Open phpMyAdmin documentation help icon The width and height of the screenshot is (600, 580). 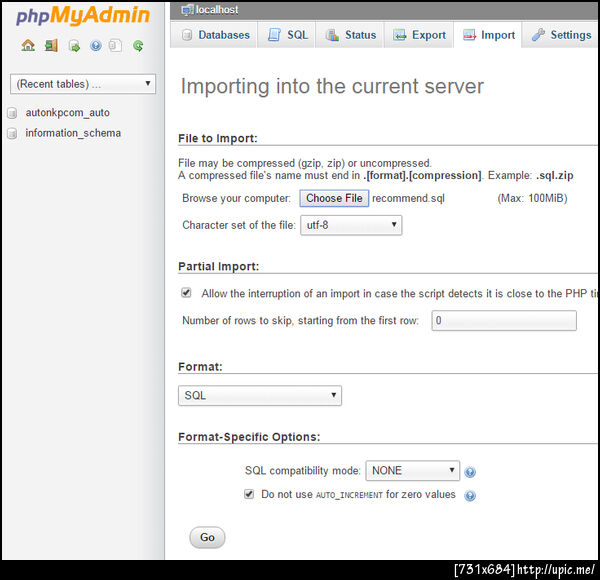pyautogui.click(x=96, y=46)
